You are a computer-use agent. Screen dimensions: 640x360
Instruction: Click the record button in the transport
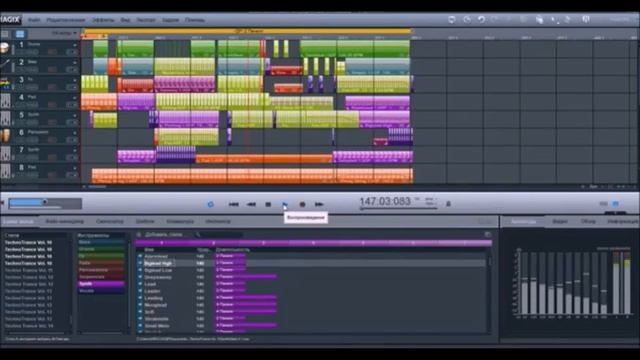pos(302,204)
